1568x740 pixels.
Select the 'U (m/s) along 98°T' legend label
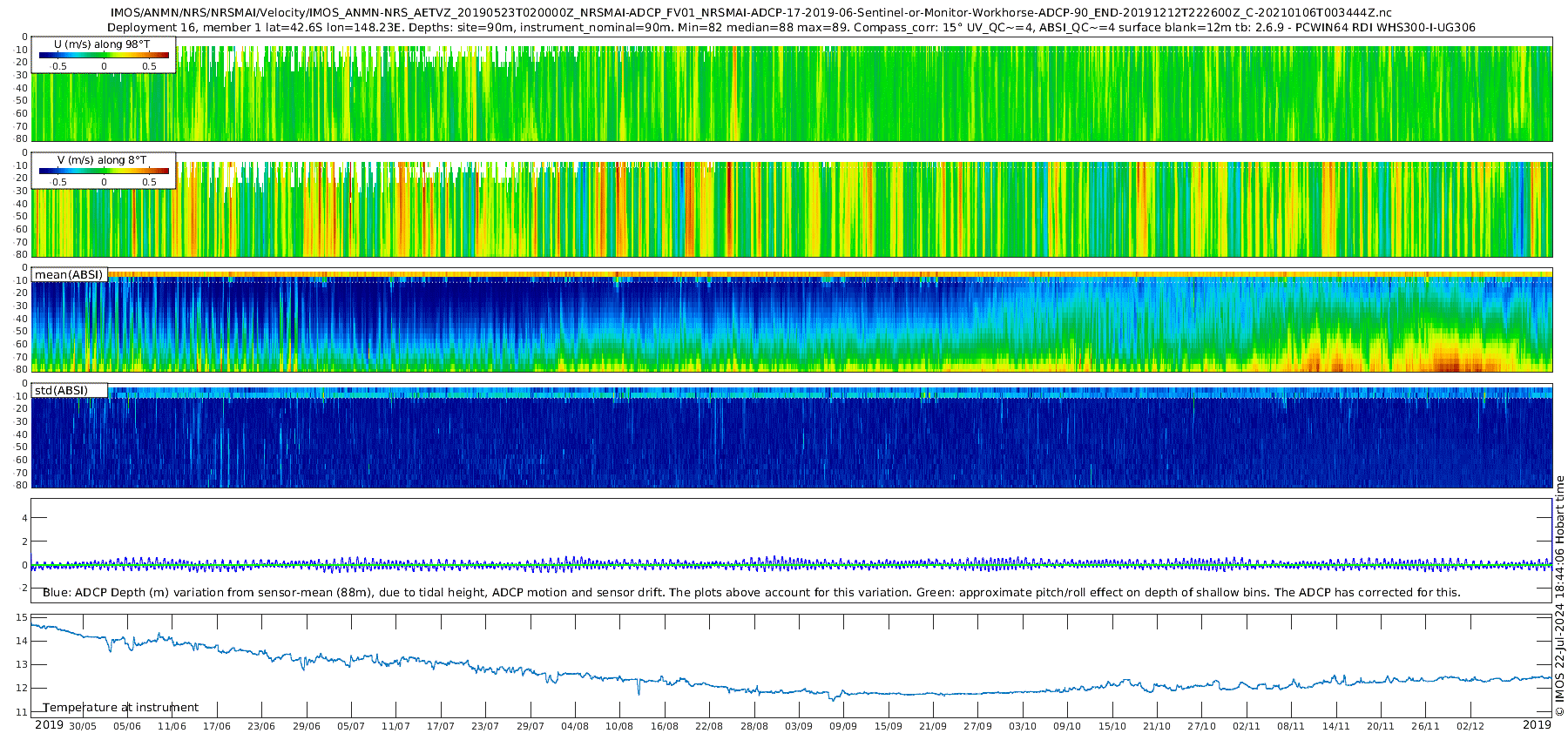[x=102, y=44]
